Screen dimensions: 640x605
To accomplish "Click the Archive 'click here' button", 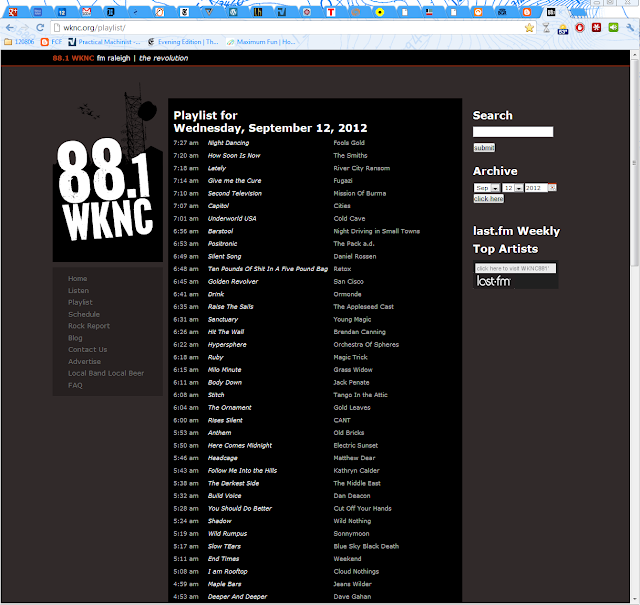I will (489, 198).
